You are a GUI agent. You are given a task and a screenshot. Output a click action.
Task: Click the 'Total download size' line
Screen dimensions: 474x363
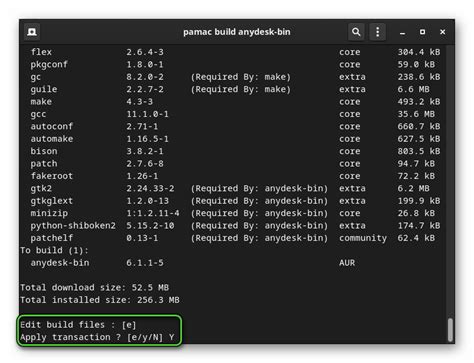click(94, 287)
